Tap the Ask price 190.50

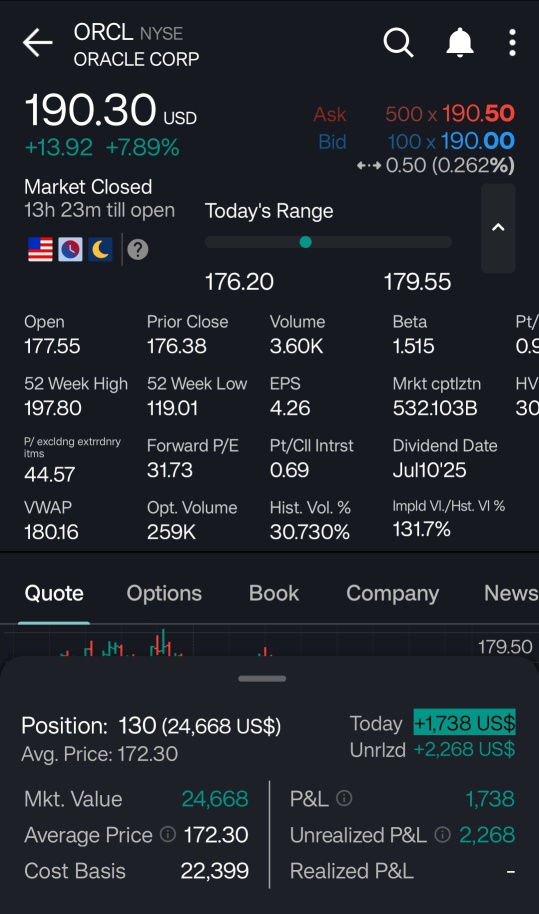click(x=478, y=114)
